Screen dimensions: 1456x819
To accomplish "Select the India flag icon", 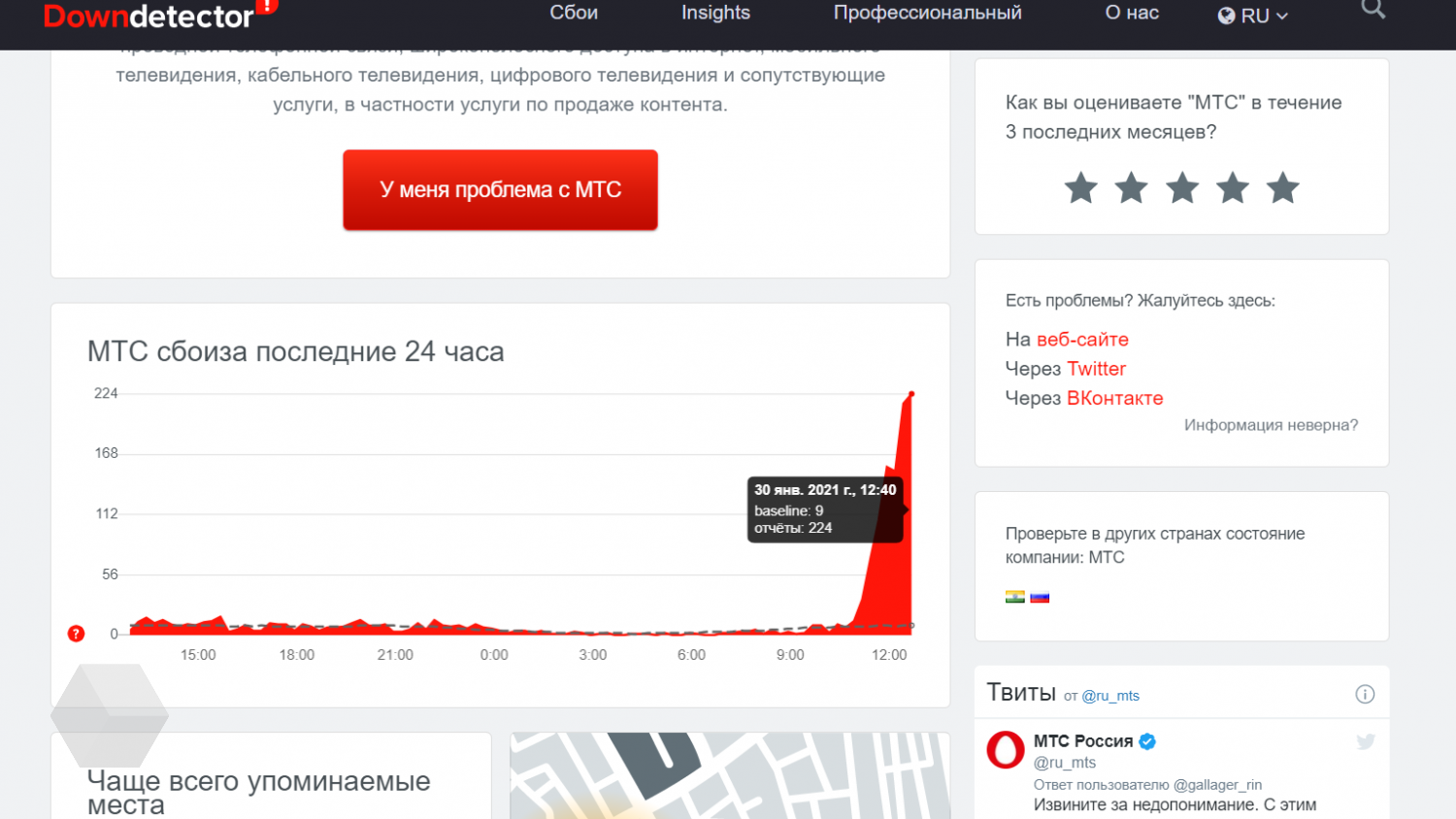I will tap(1015, 597).
